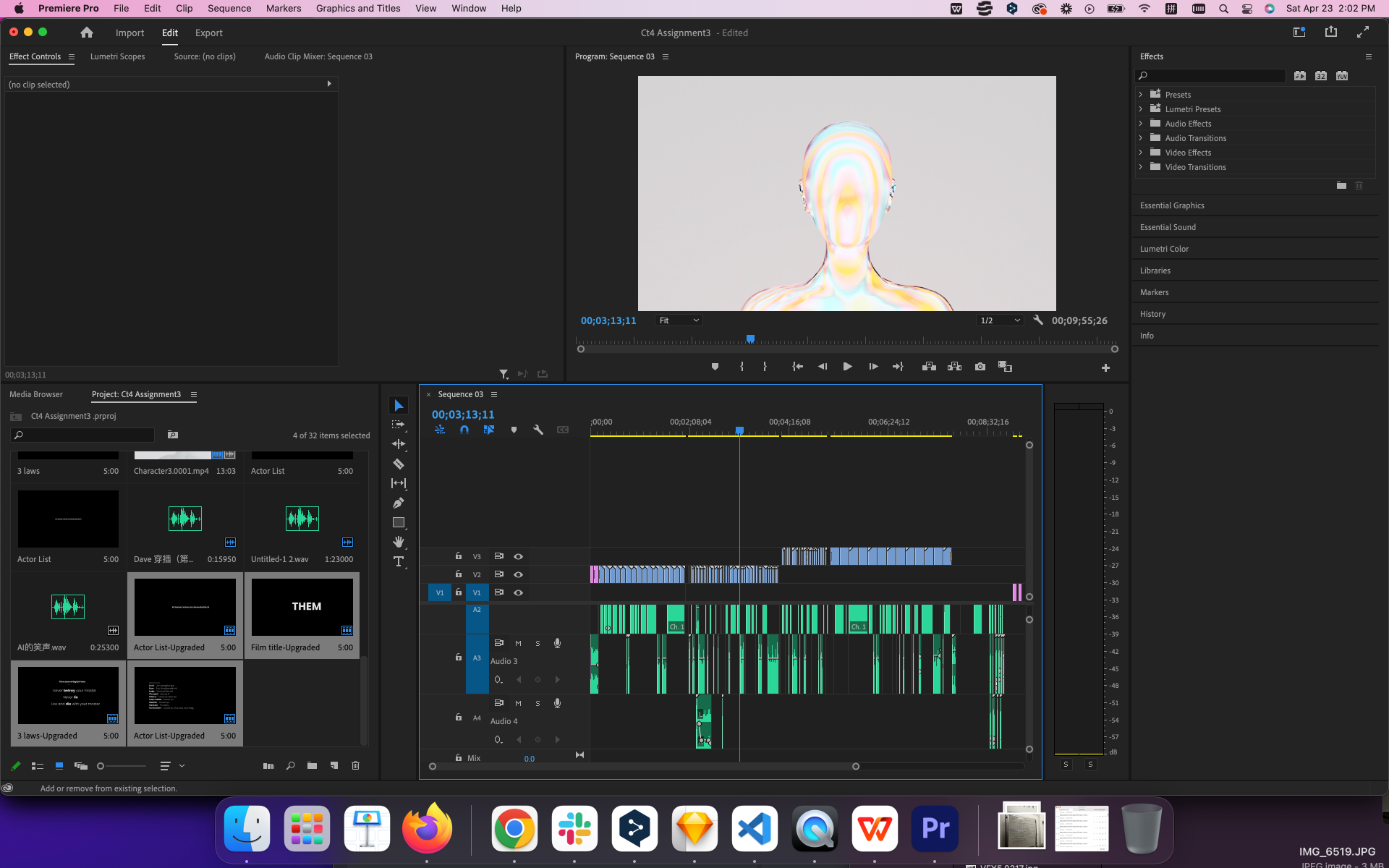Select the Hand tool
The image size is (1389, 868).
[x=398, y=542]
